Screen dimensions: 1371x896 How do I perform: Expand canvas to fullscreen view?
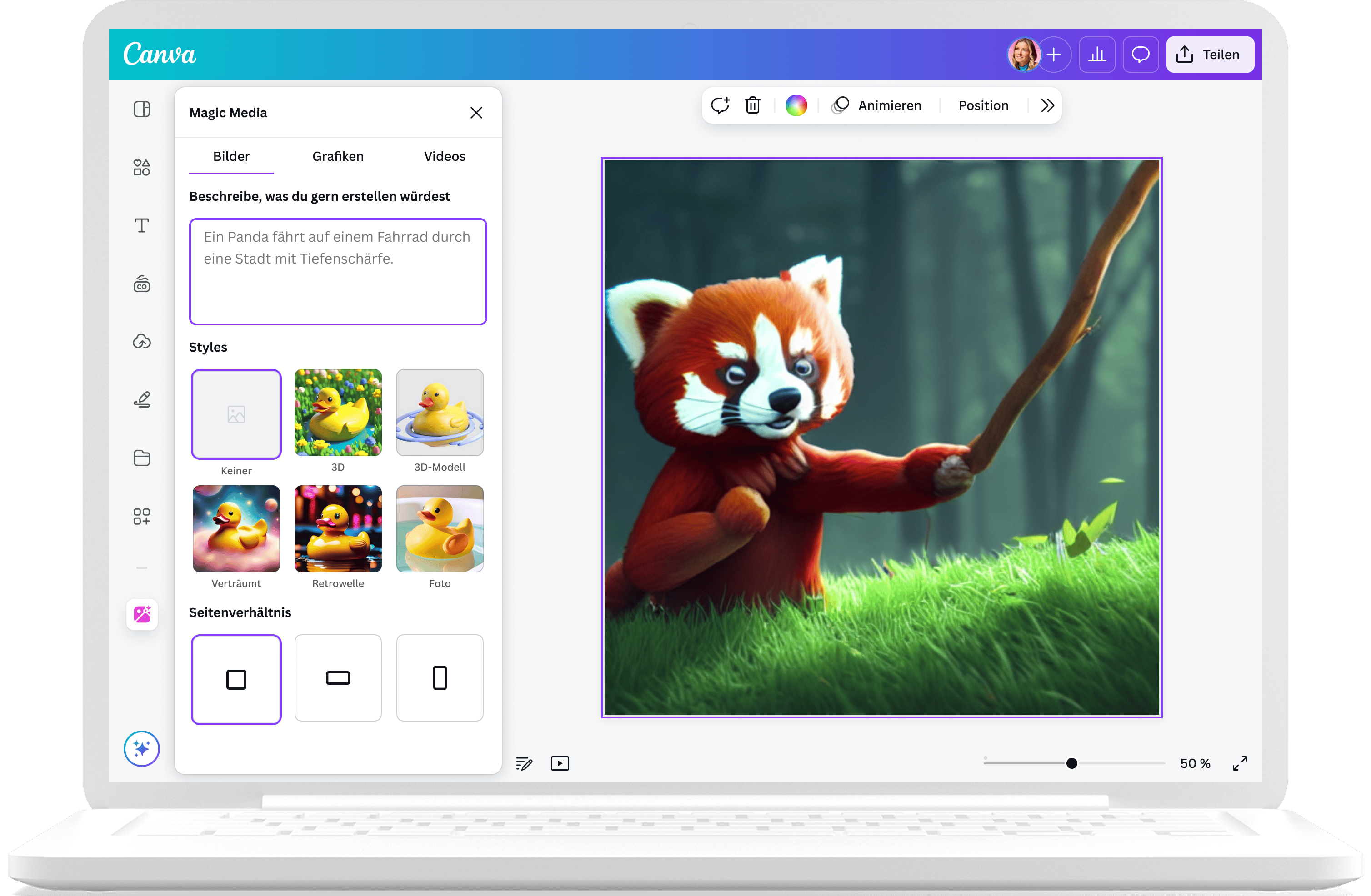point(1240,763)
